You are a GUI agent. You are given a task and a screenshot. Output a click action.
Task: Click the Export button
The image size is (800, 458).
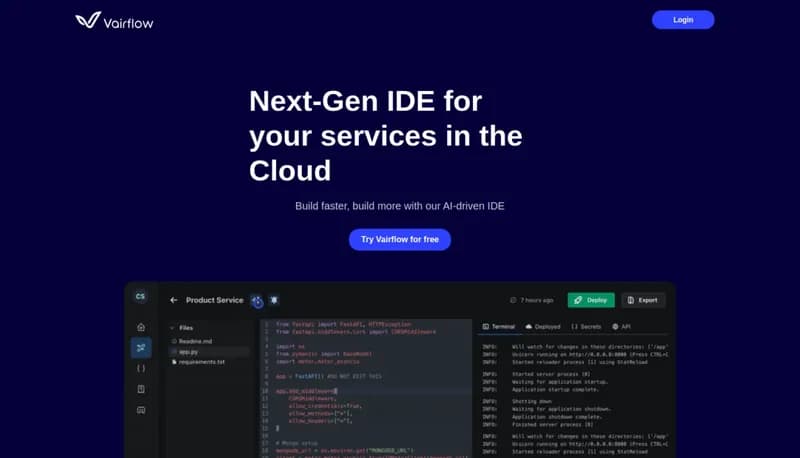(643, 300)
